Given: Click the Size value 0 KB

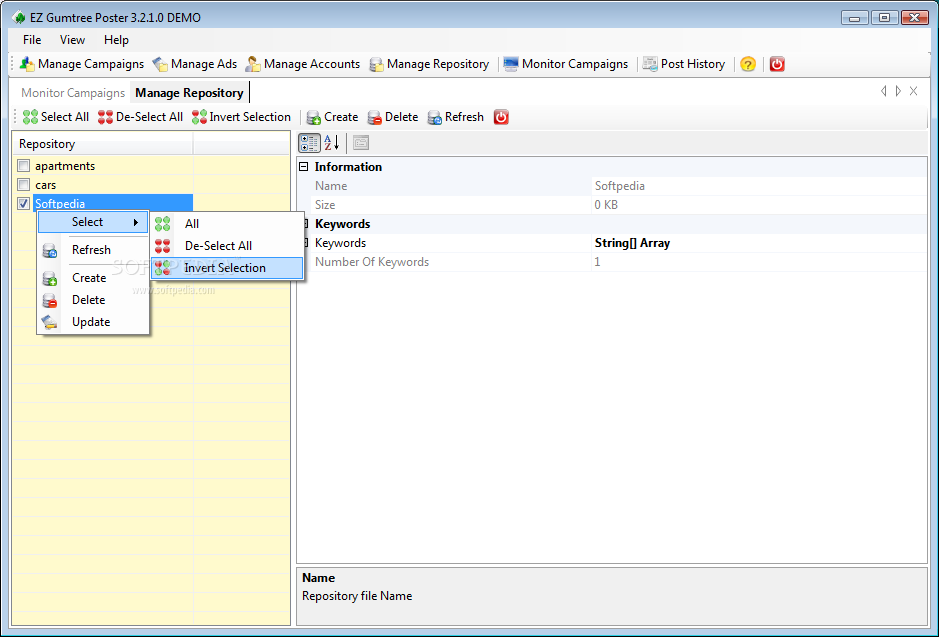Looking at the screenshot, I should click(x=606, y=205).
